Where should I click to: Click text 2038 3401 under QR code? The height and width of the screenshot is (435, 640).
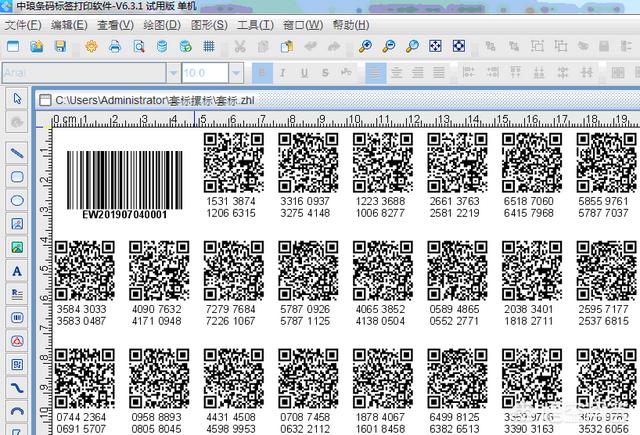click(x=529, y=309)
